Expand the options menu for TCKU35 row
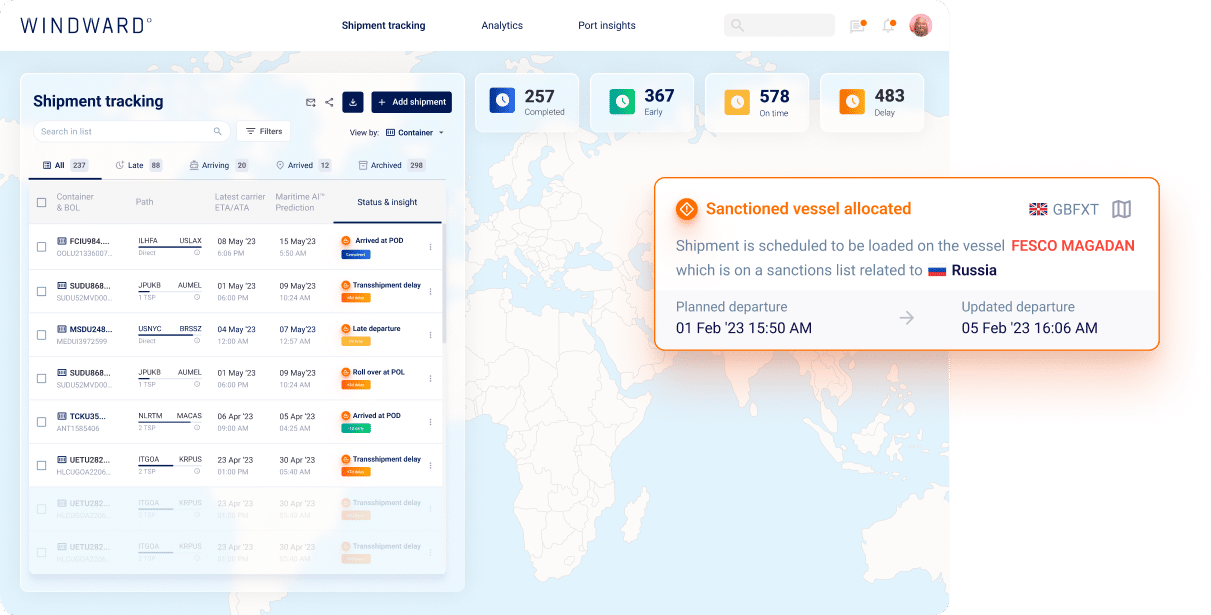Image resolution: width=1211 pixels, height=615 pixels. [431, 421]
